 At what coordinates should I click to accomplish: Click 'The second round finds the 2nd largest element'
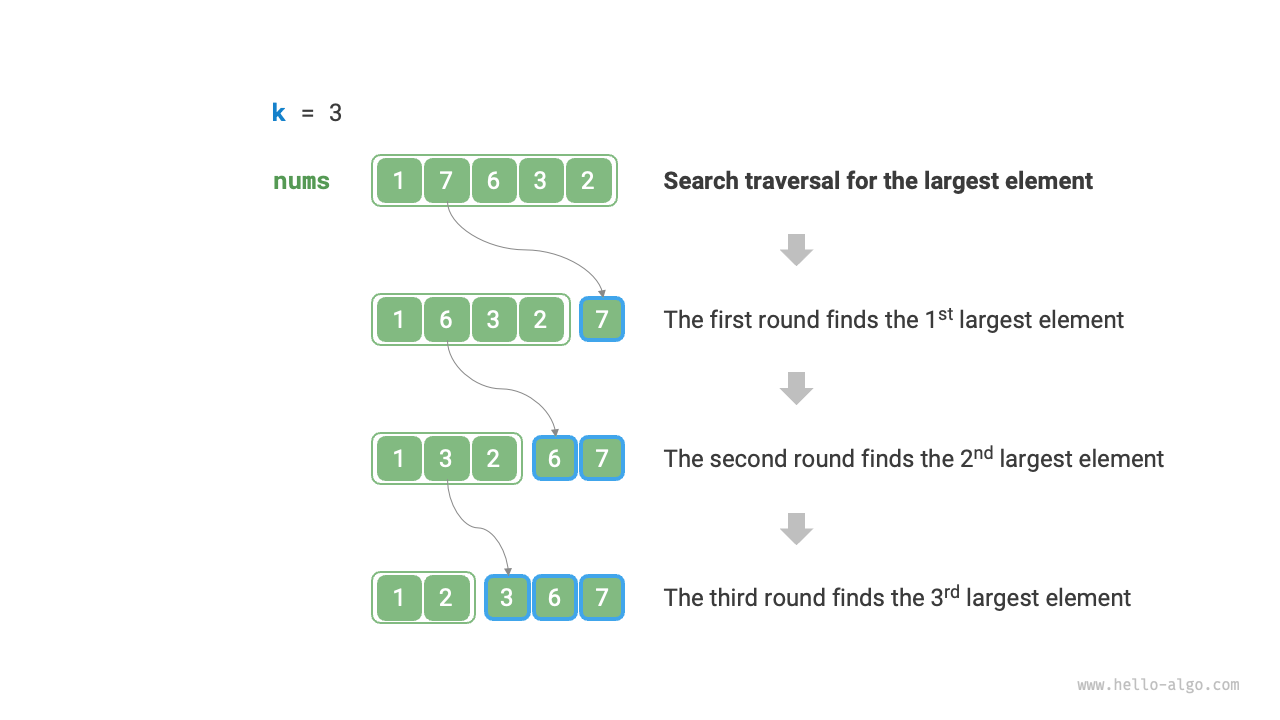(913, 459)
